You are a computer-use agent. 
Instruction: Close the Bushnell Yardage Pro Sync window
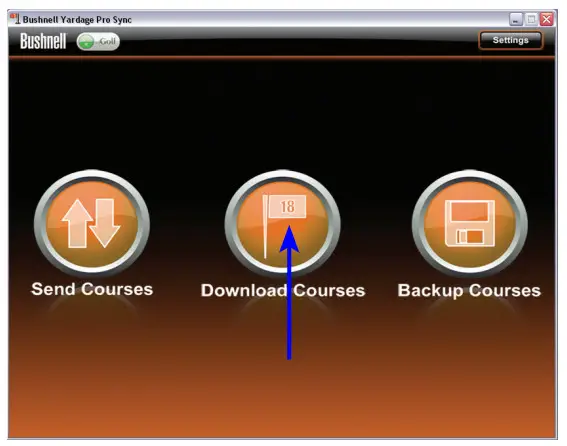pos(547,19)
